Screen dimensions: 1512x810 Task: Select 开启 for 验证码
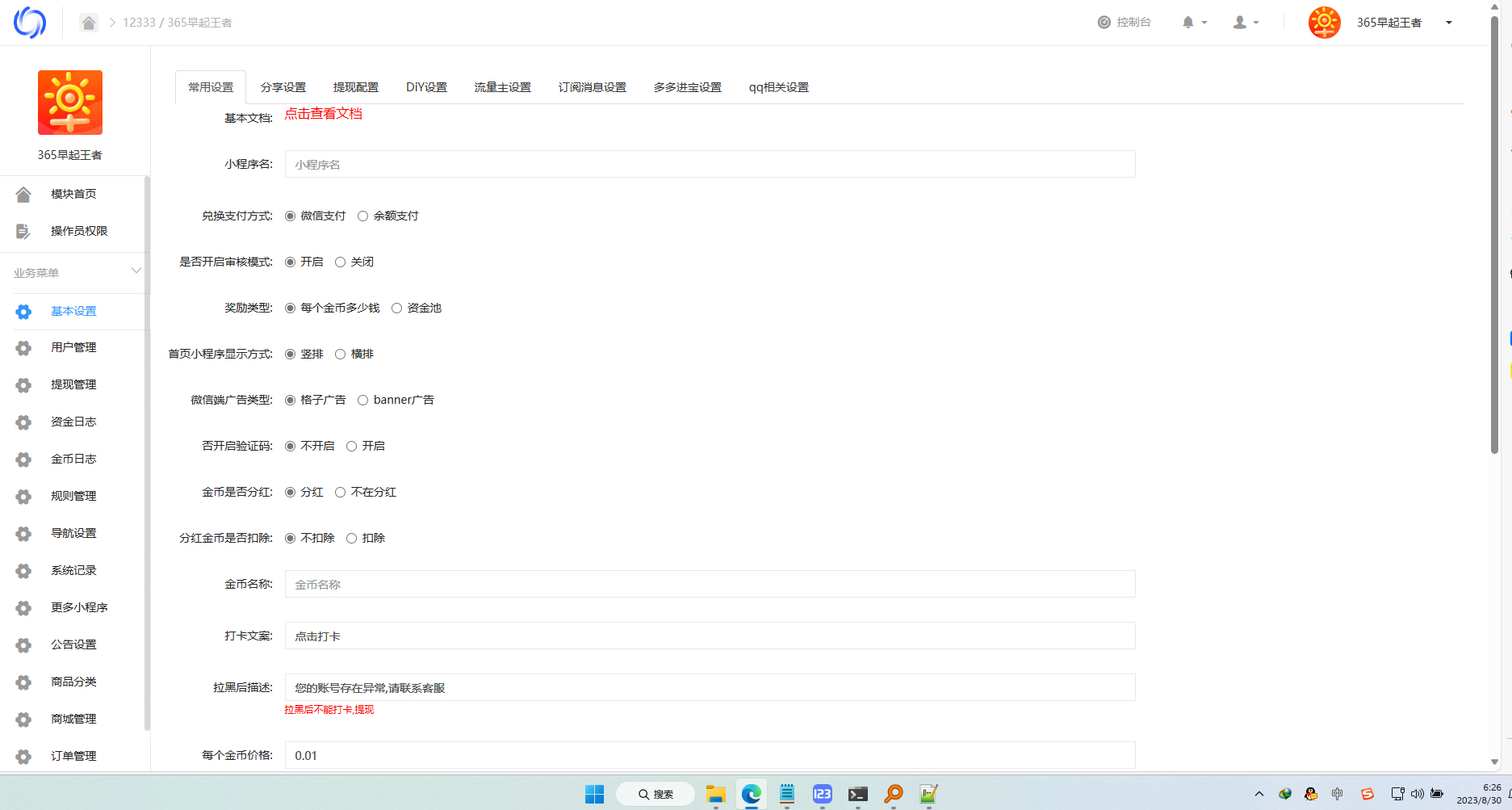click(x=351, y=447)
